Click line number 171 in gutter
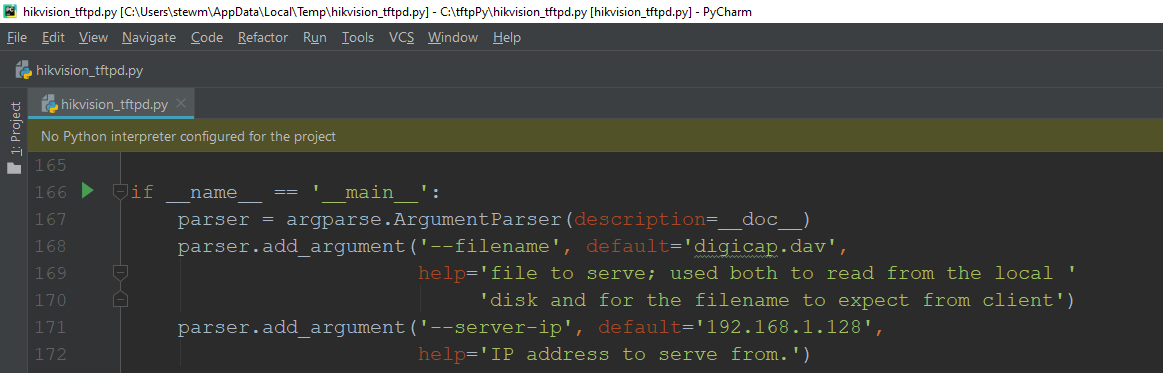1163x373 pixels. (x=50, y=327)
